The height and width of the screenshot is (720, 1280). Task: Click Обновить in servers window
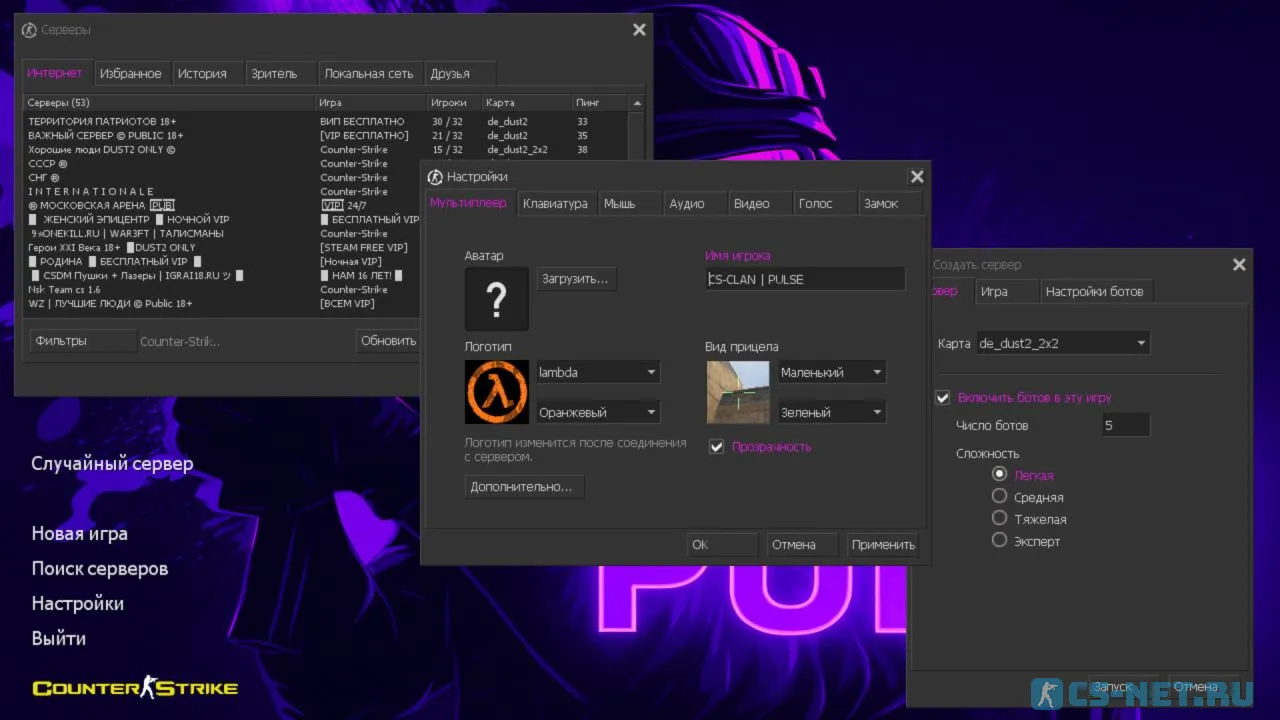388,341
